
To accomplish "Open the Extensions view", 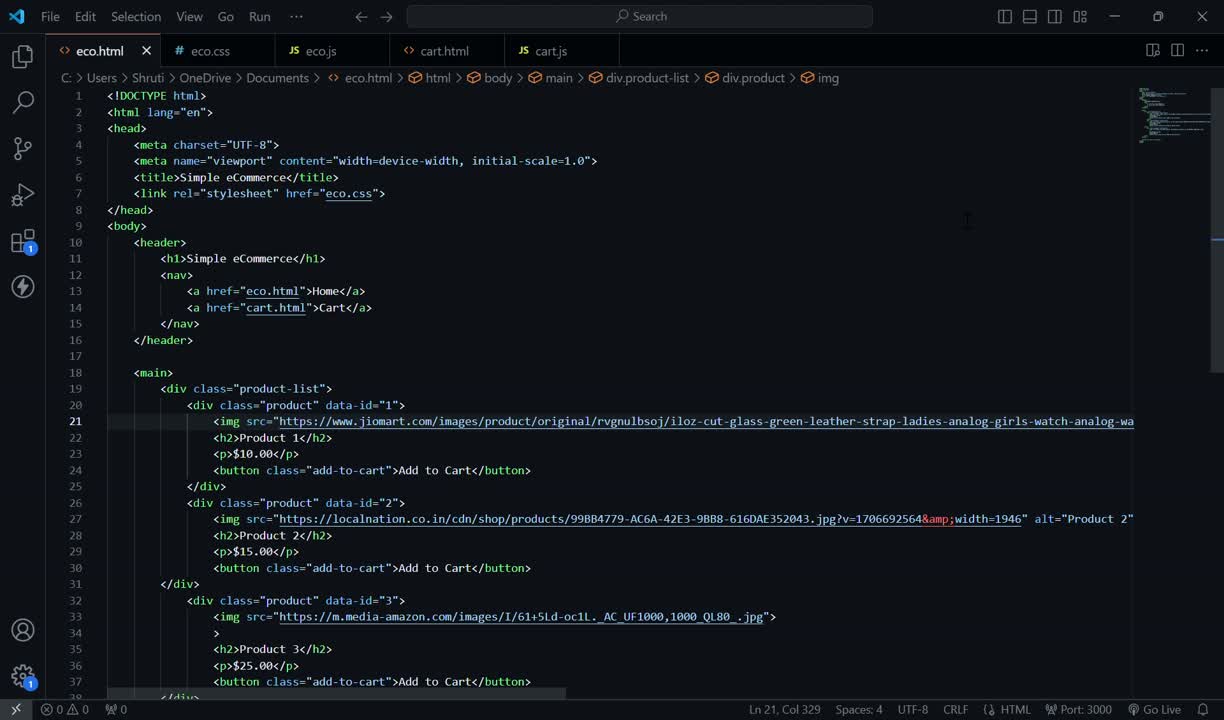I will (22, 241).
